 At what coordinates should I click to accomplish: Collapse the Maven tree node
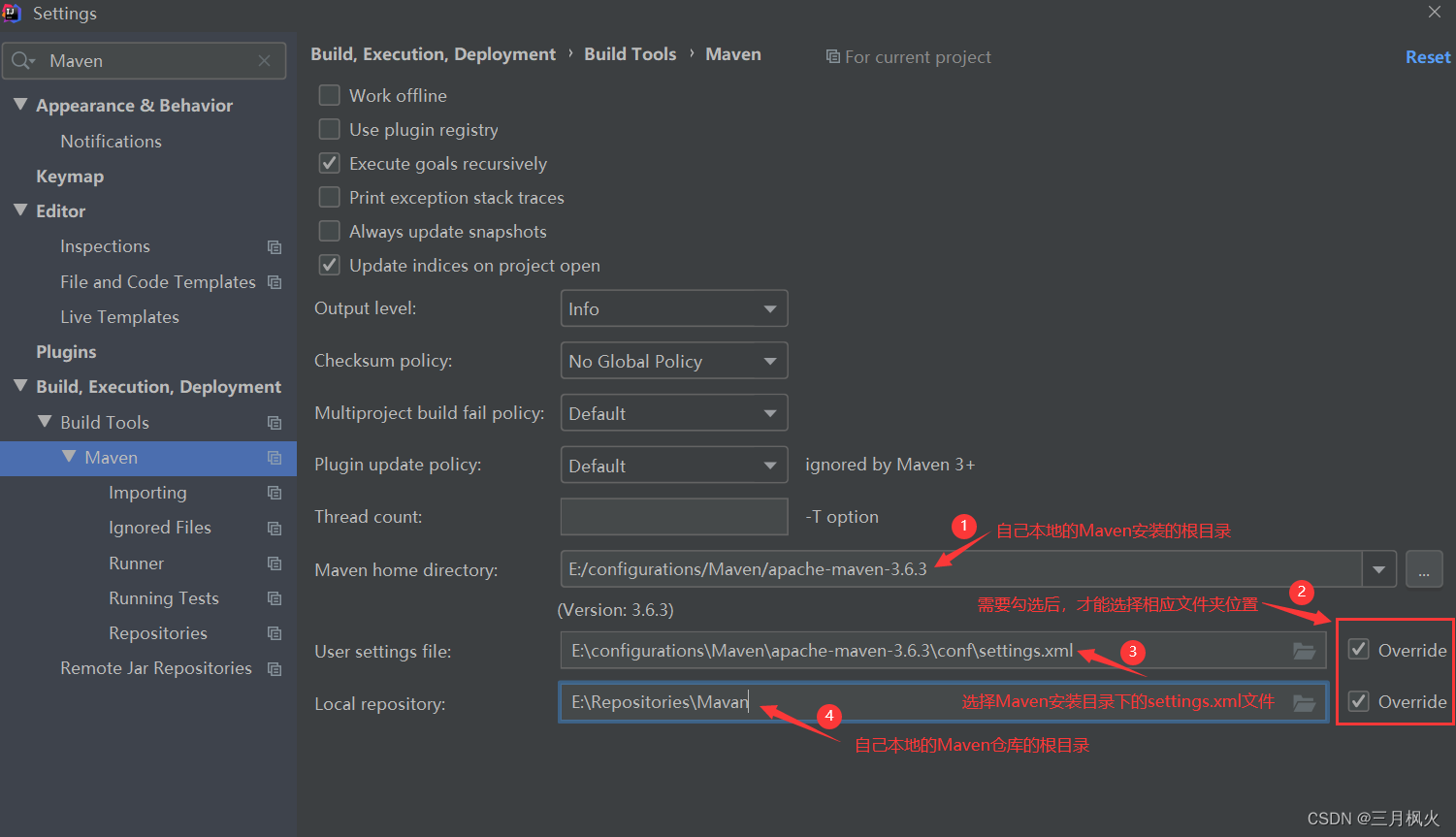click(x=69, y=457)
